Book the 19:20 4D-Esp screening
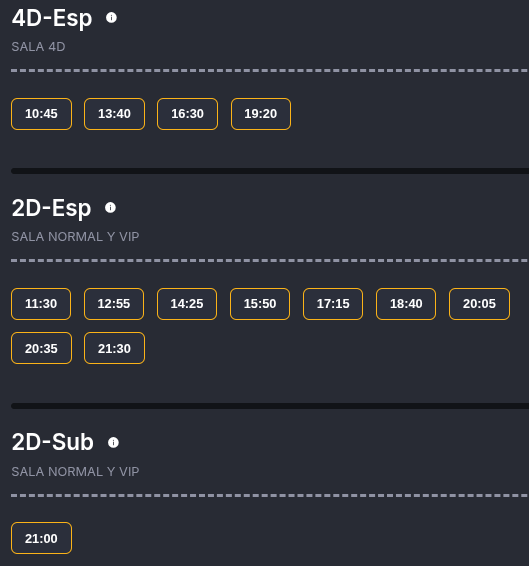 pyautogui.click(x=261, y=114)
